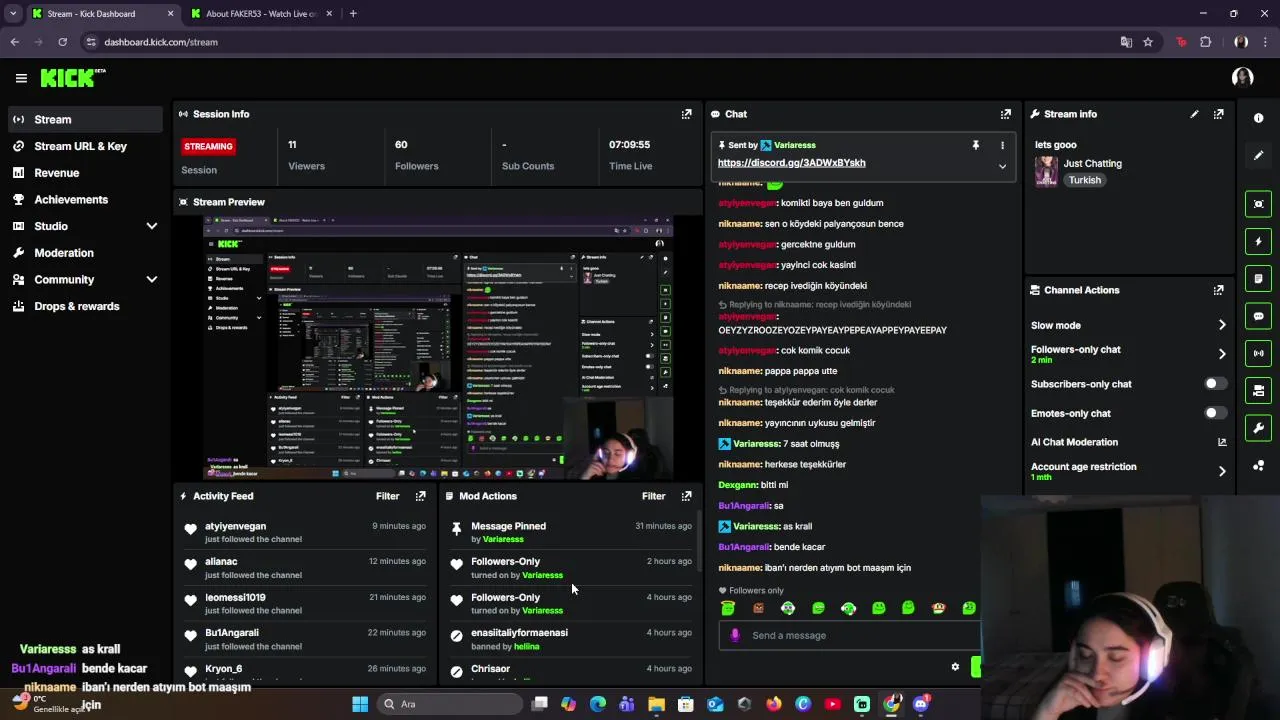Open Activity Feed Filter
Image resolution: width=1280 pixels, height=720 pixels.
[x=387, y=496]
